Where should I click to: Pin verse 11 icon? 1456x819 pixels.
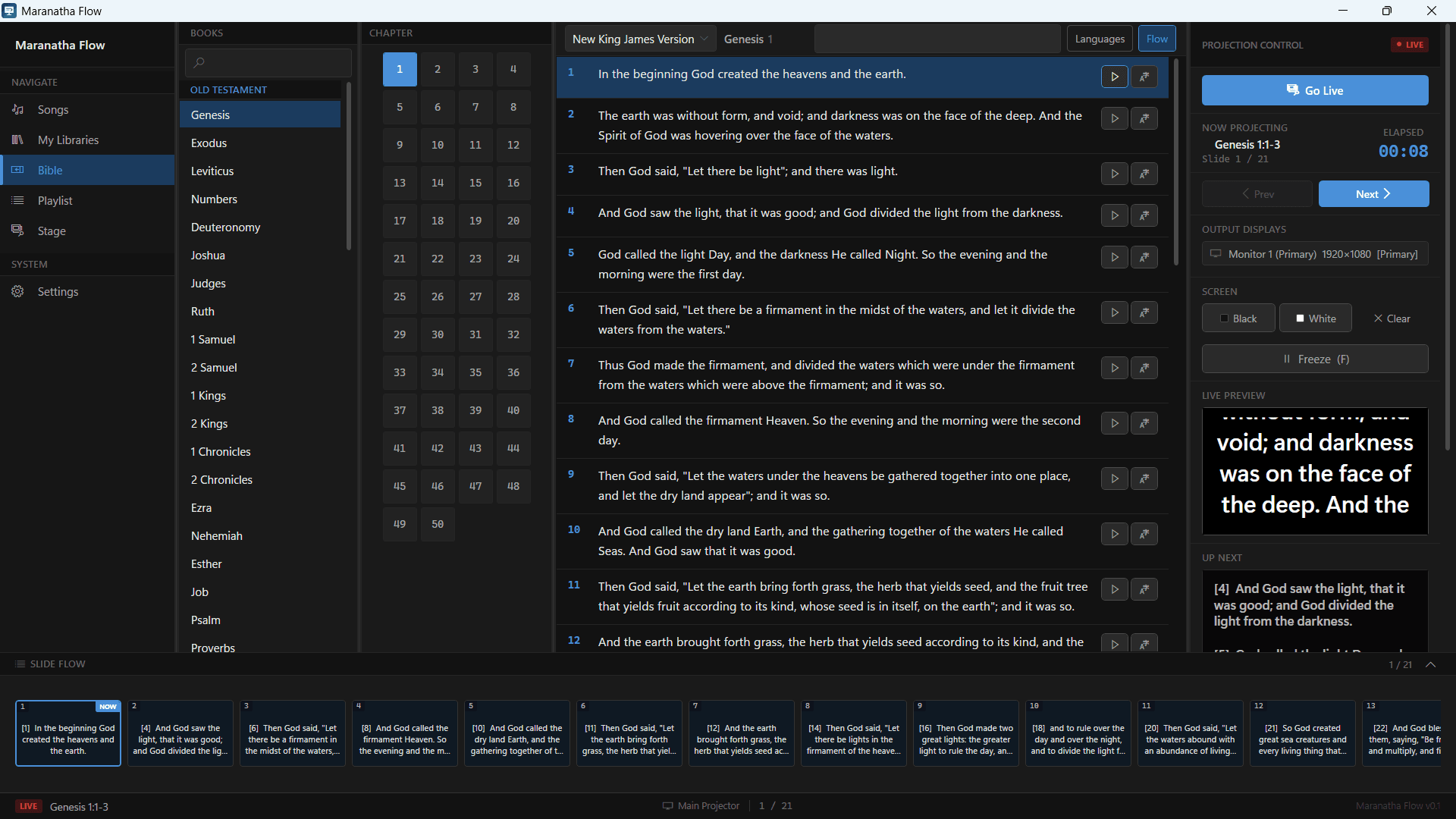coord(1144,589)
